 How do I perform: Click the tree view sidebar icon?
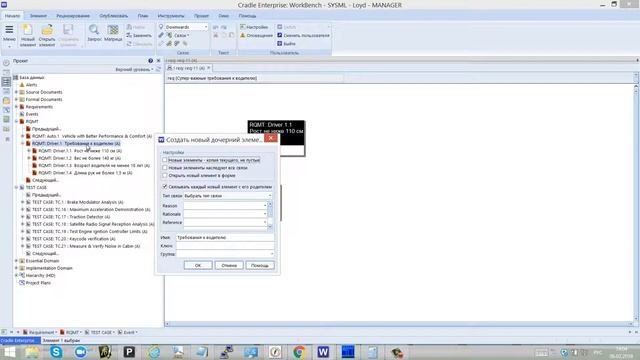click(6, 82)
